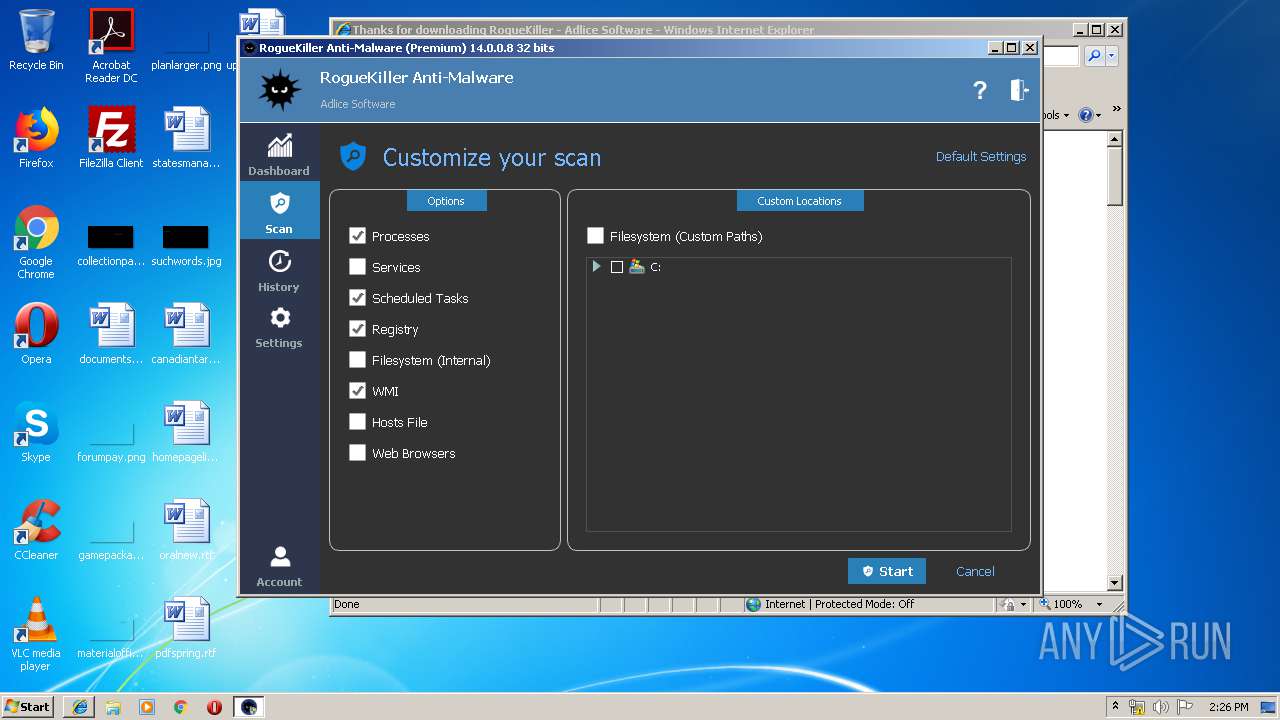Click IE search magnifier button
This screenshot has height=720, width=1280.
pos(1094,56)
